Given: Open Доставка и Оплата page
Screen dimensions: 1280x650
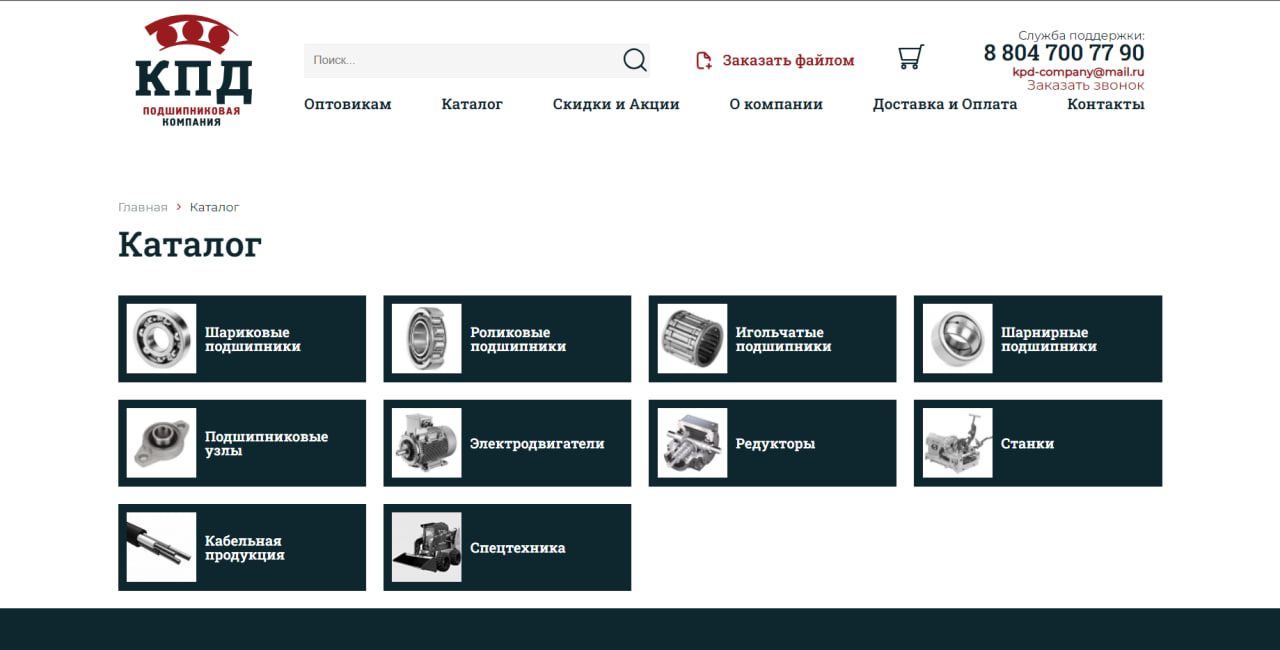Looking at the screenshot, I should 945,104.
